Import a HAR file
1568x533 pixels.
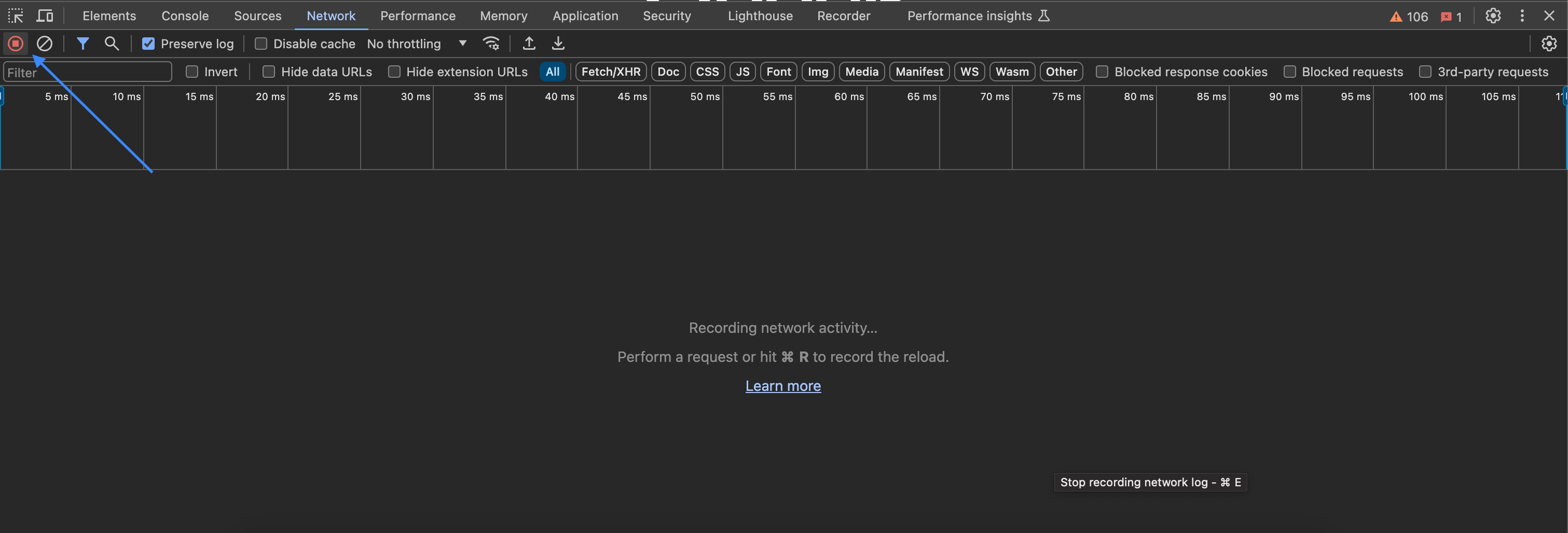[529, 43]
